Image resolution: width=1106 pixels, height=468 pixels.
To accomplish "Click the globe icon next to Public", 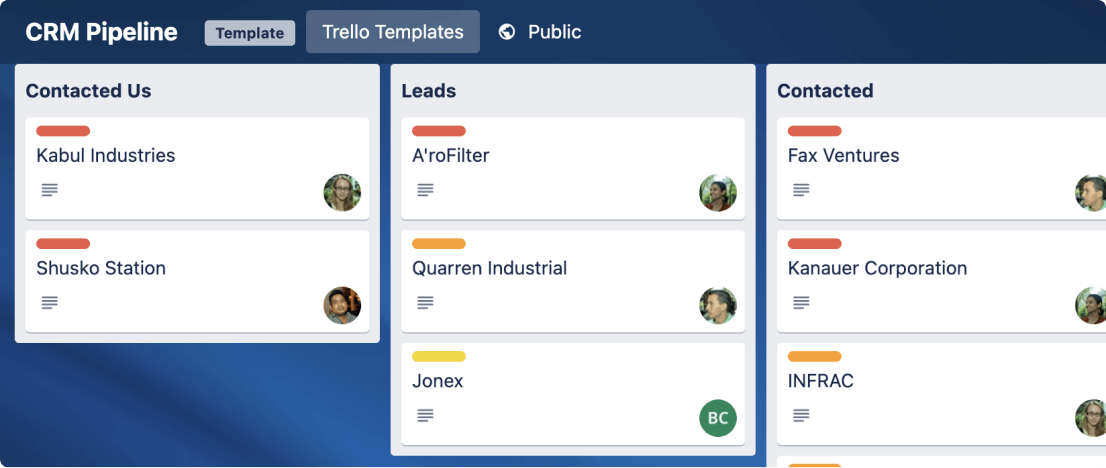I will click(507, 32).
